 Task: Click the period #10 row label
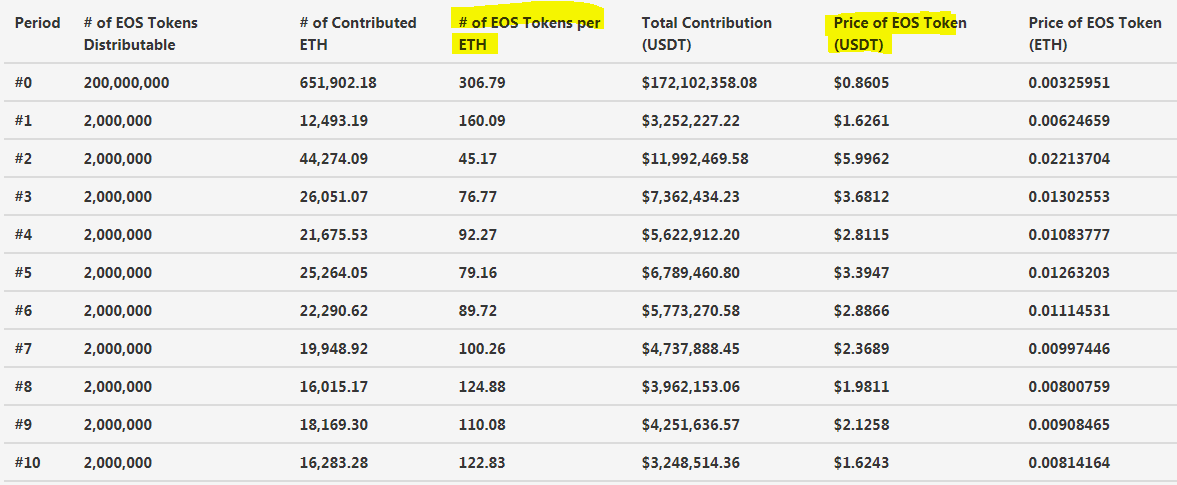(x=28, y=463)
